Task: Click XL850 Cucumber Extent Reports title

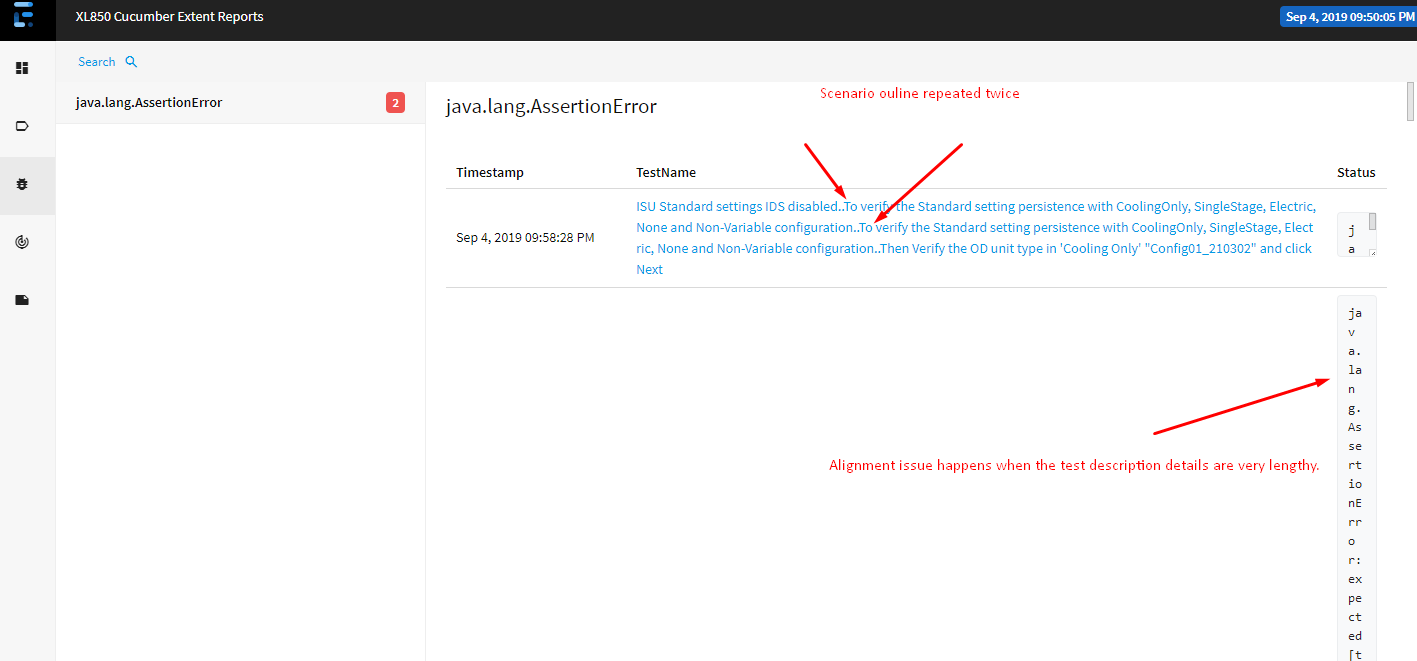Action: [x=170, y=17]
